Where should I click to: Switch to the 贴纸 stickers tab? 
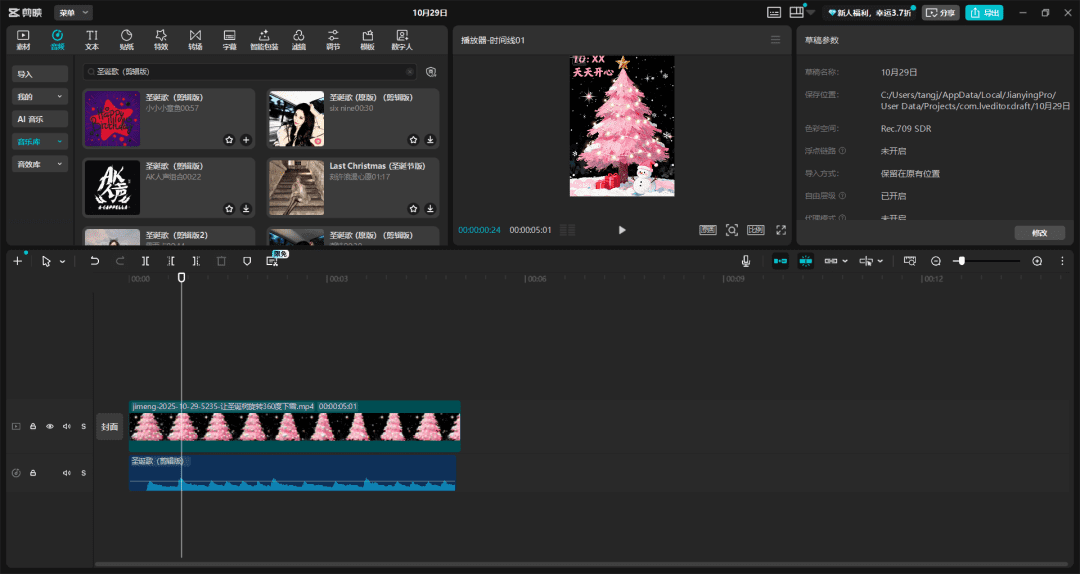127,40
